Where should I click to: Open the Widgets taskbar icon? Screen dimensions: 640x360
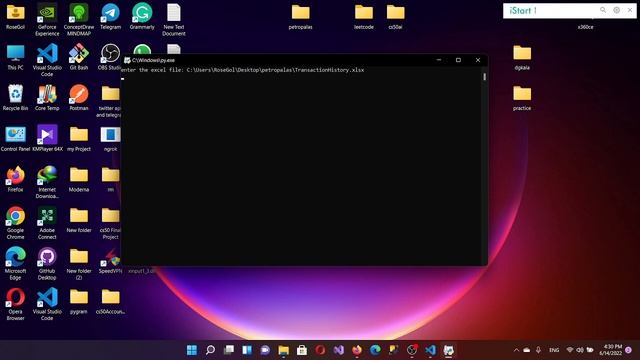point(247,350)
